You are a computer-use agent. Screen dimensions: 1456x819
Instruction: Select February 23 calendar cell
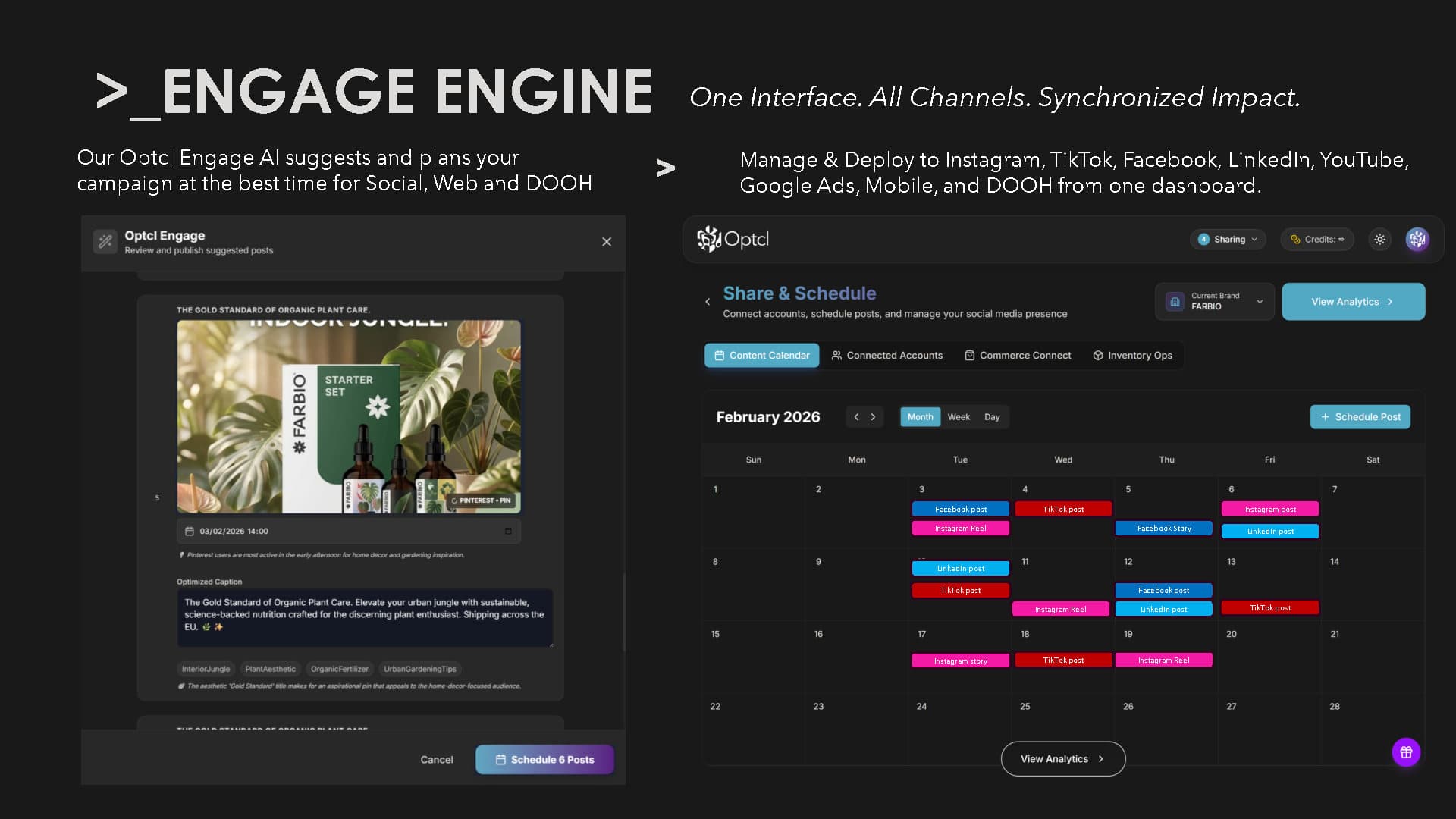tap(857, 728)
